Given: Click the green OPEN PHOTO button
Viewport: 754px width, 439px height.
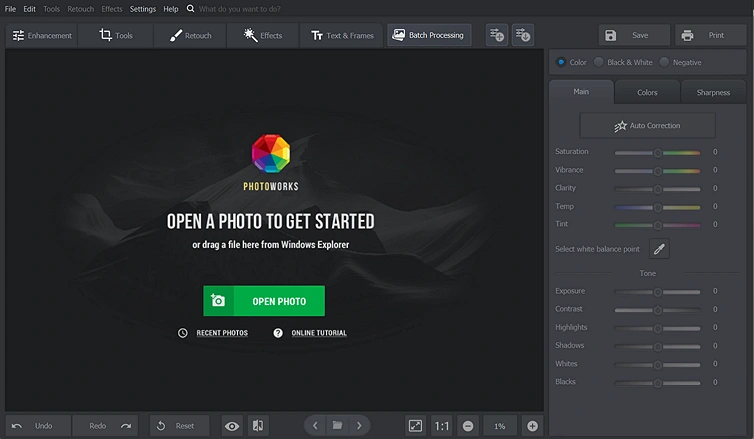Looking at the screenshot, I should click(x=264, y=301).
